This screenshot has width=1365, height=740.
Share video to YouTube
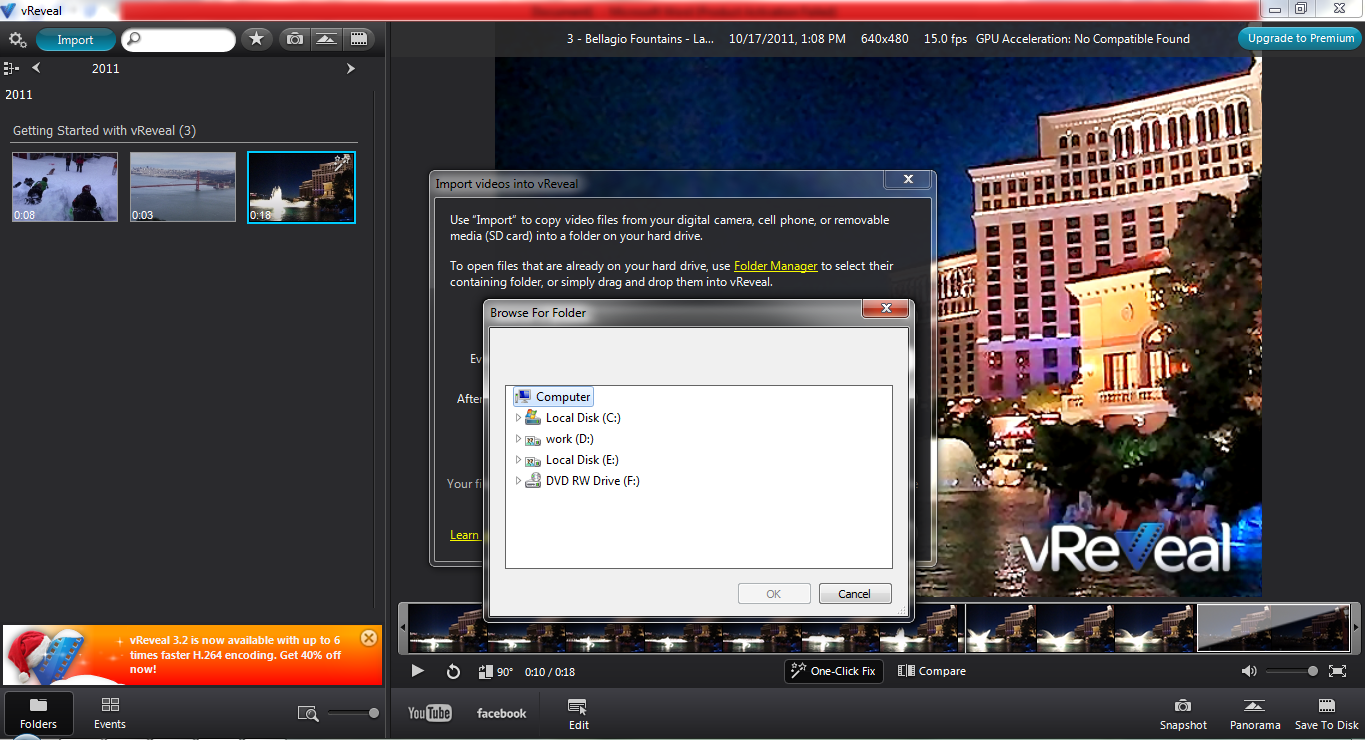[430, 713]
